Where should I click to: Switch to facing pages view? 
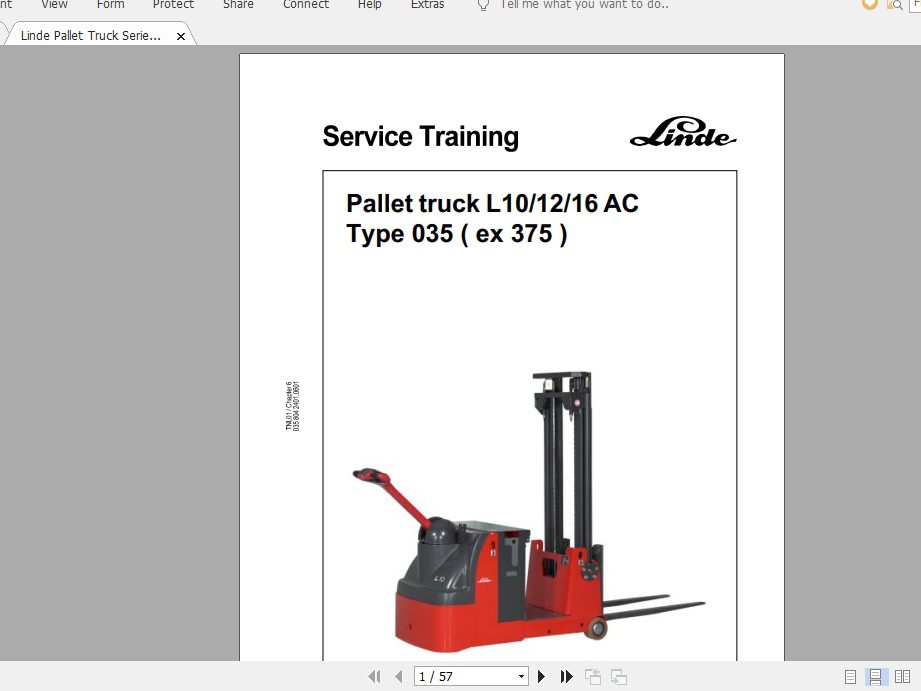pos(902,677)
